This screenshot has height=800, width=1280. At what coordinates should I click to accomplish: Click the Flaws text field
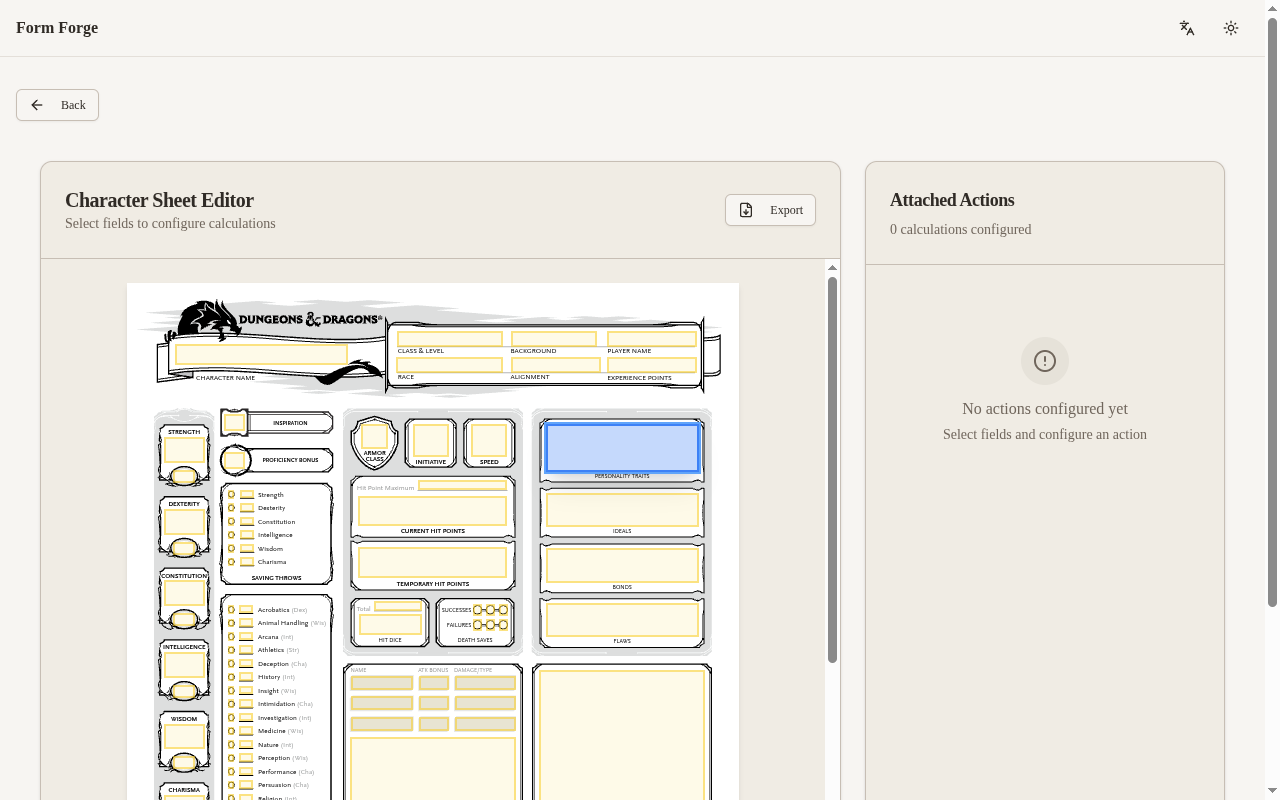coord(622,620)
